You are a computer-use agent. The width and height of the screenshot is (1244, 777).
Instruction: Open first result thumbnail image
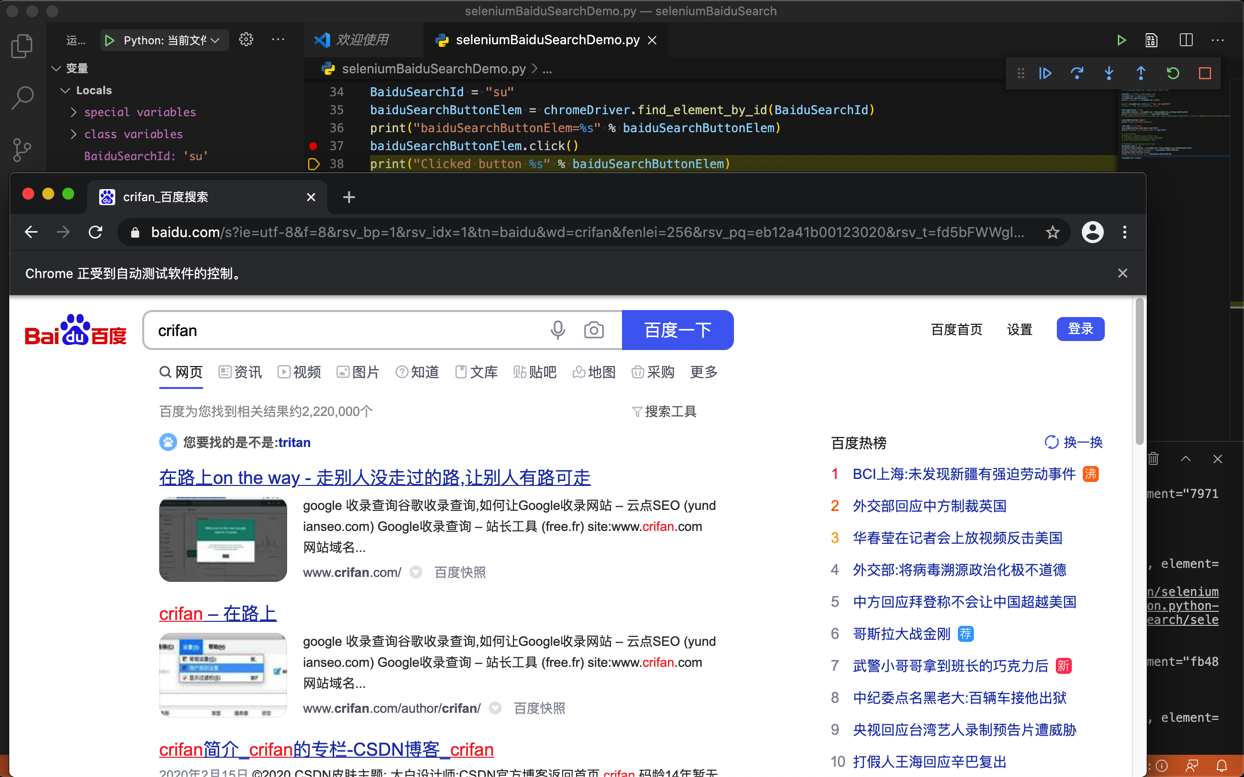click(x=223, y=539)
